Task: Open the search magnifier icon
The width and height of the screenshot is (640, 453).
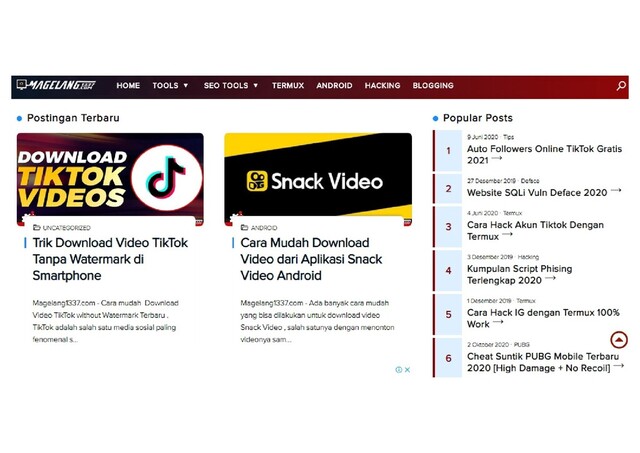Action: (x=621, y=85)
